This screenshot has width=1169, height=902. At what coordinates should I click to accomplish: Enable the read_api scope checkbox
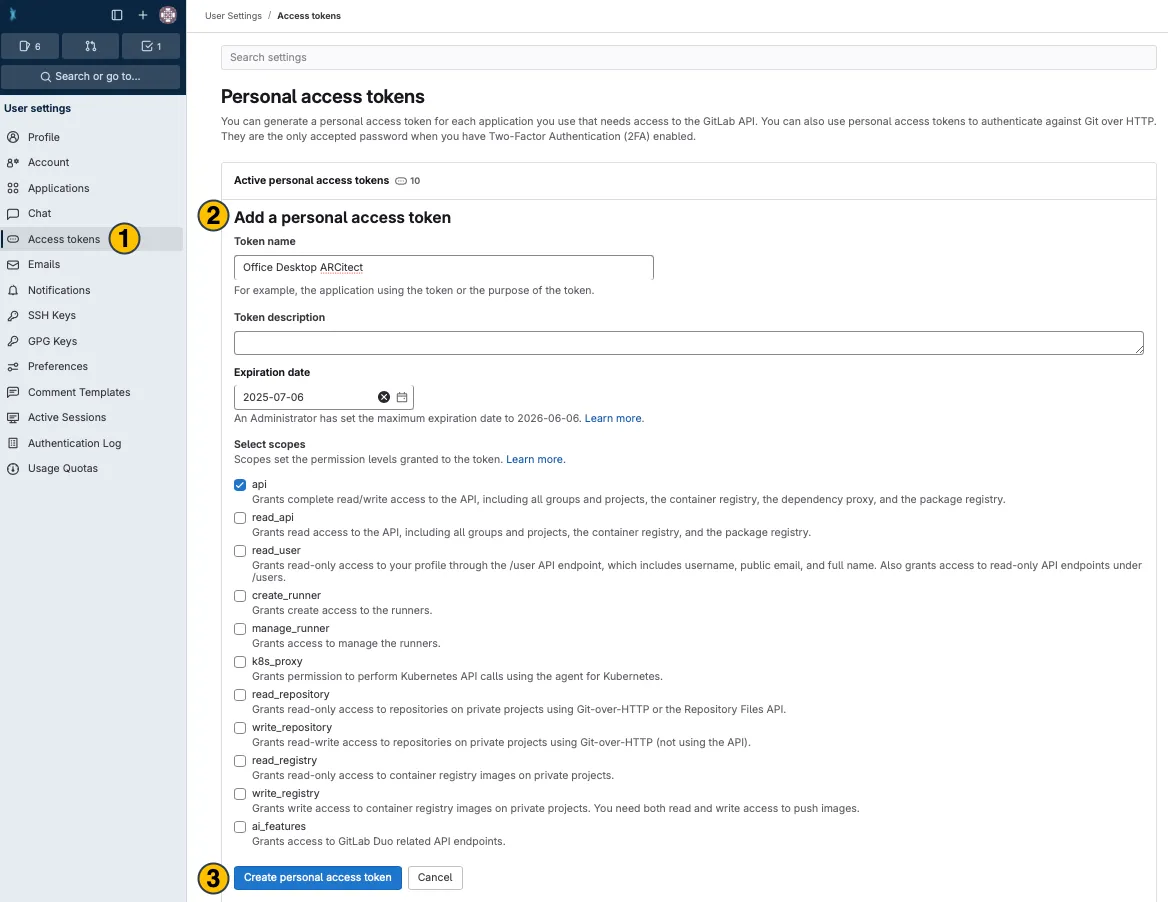(x=240, y=518)
